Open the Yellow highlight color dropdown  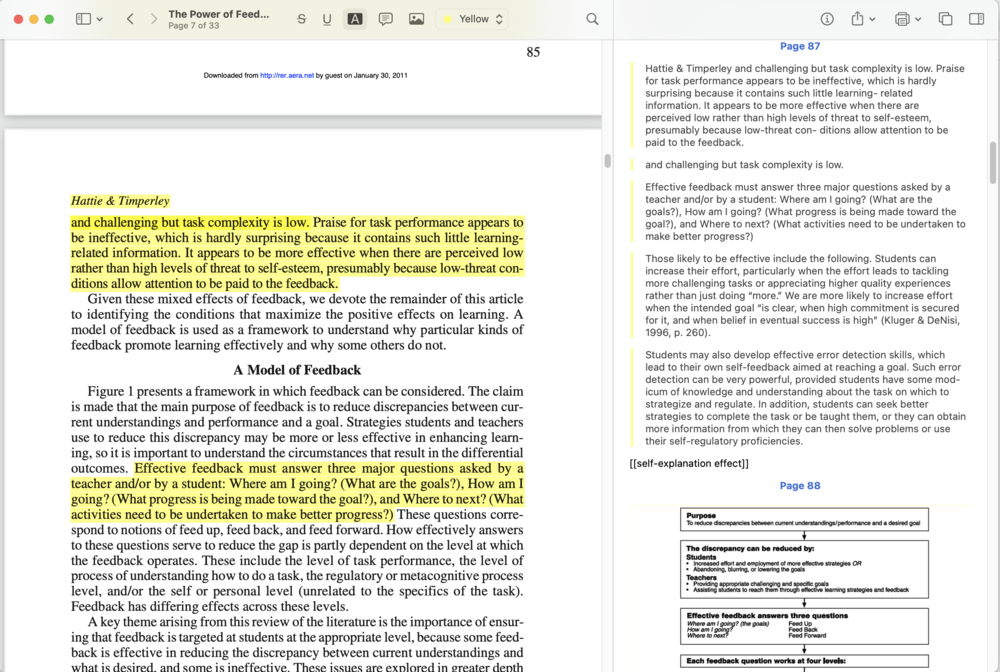coord(473,19)
